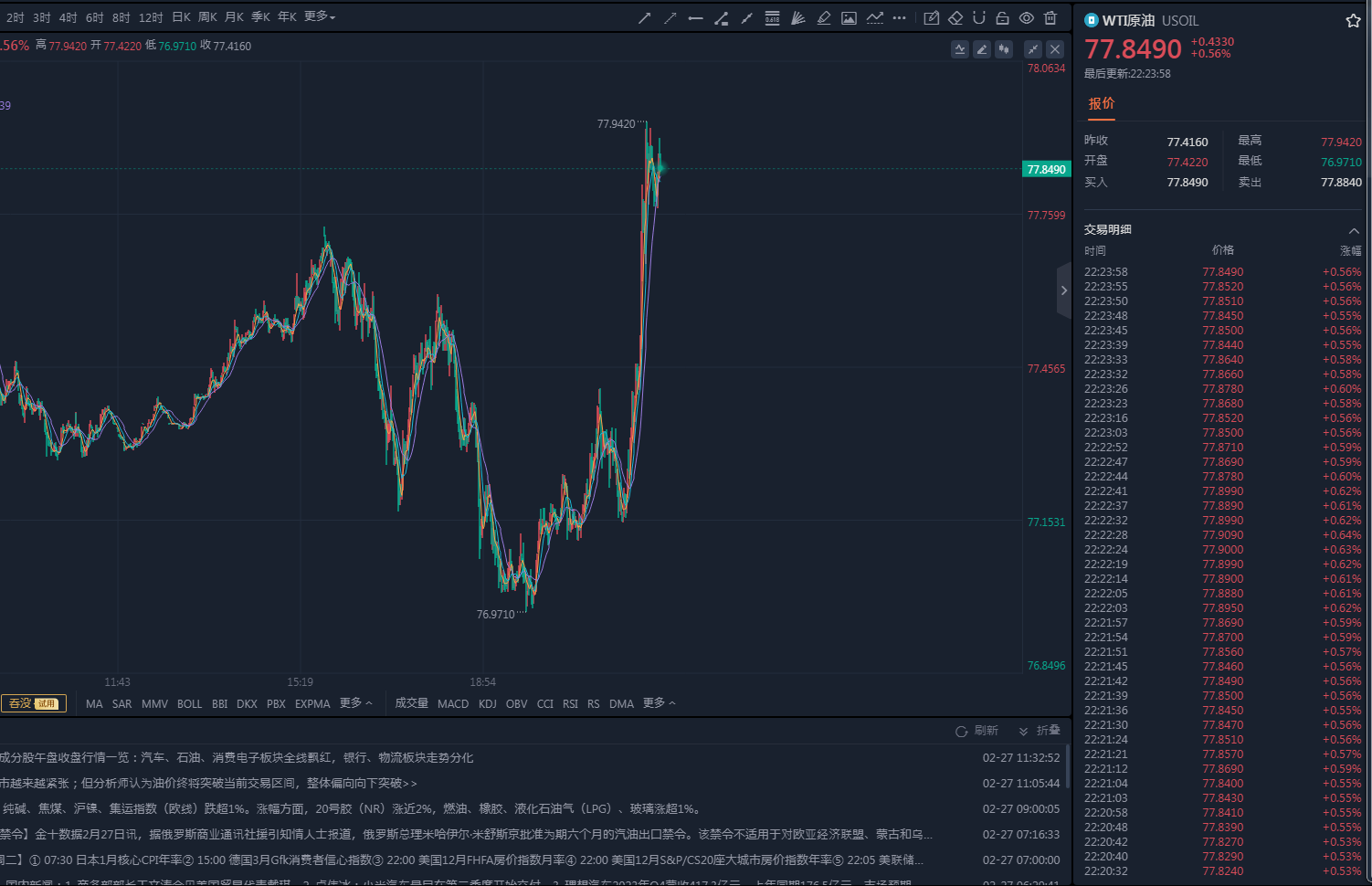Switch to candlestick chart type icon

(x=1004, y=49)
